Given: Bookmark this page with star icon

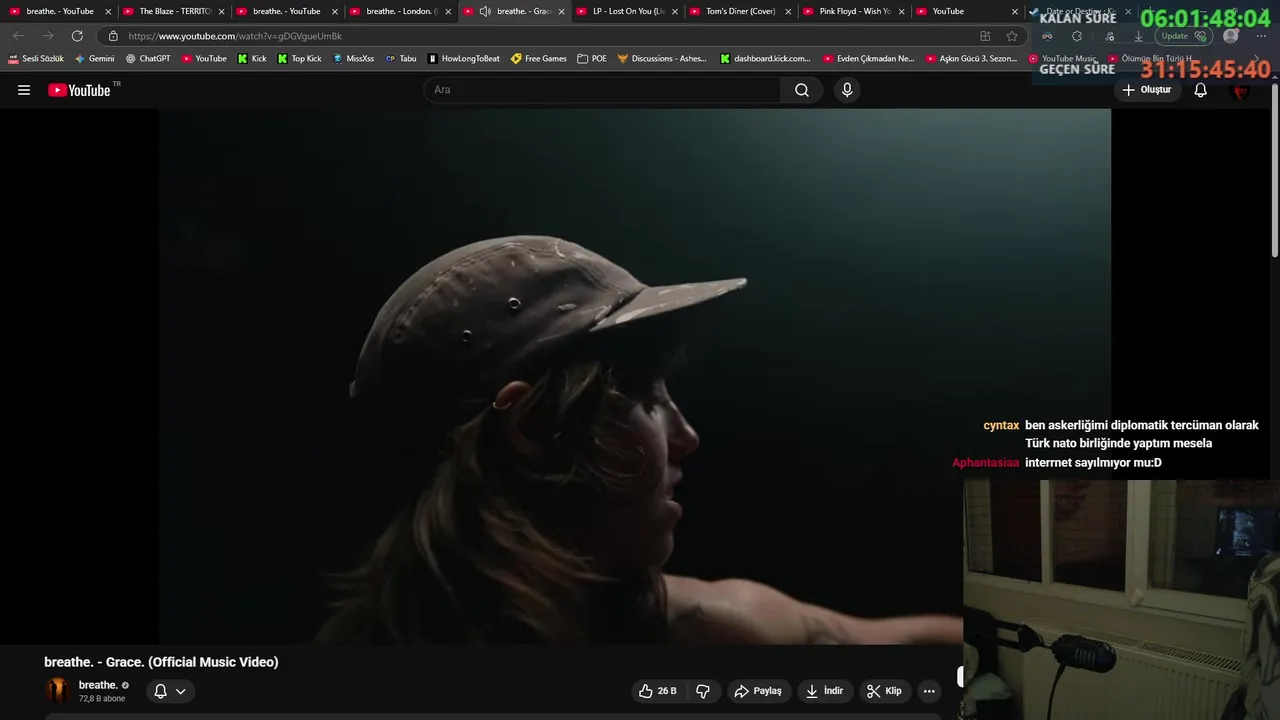Looking at the screenshot, I should [x=1012, y=36].
